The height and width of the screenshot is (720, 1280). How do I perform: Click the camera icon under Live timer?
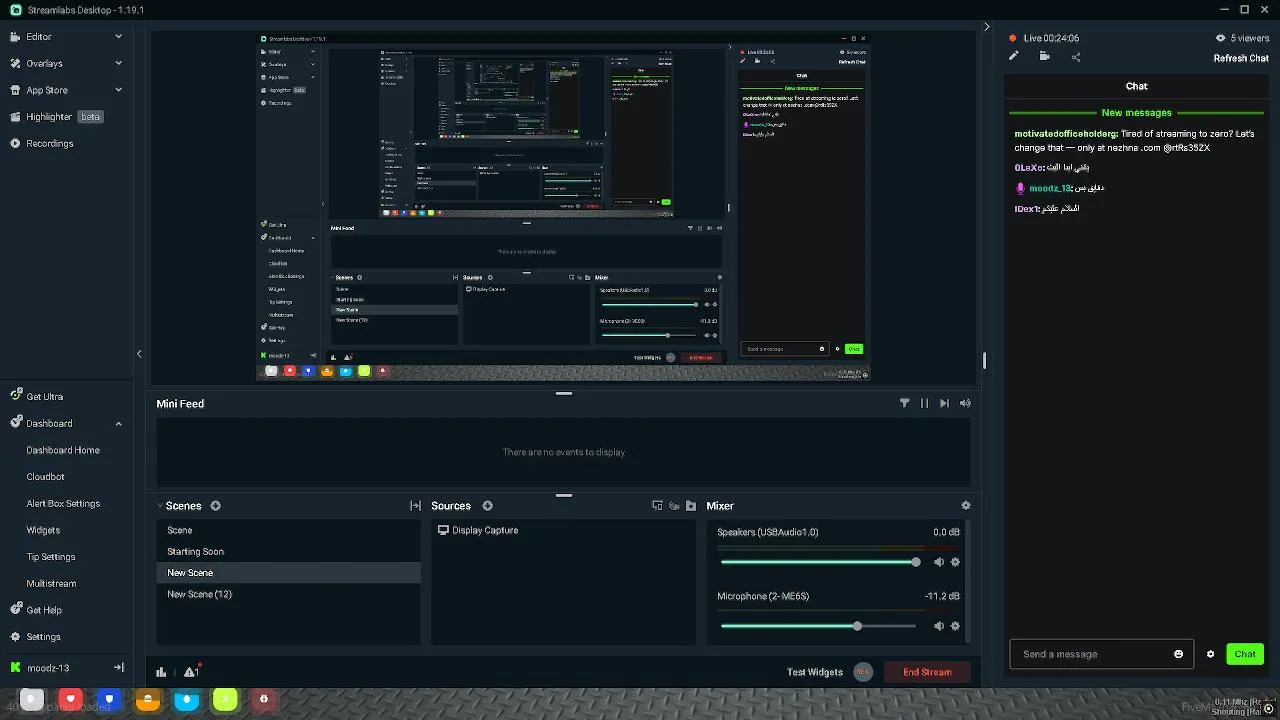pos(1045,56)
